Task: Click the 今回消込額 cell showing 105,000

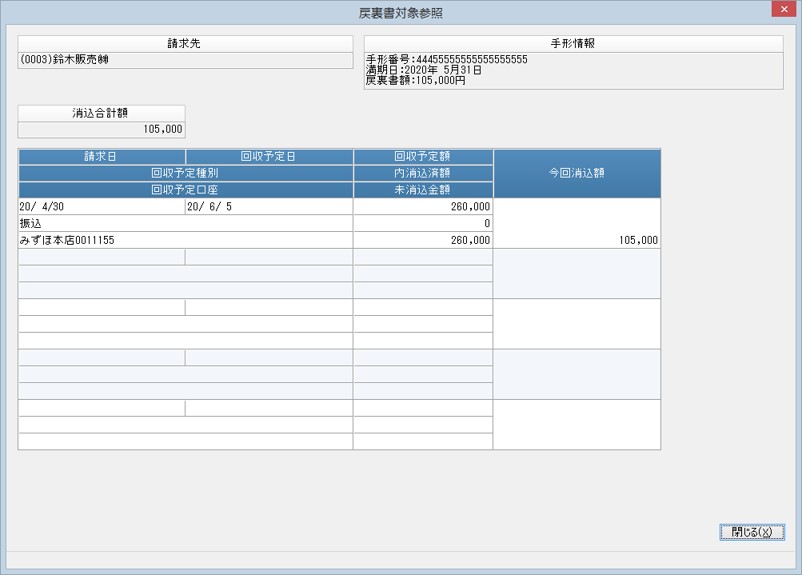Action: pyautogui.click(x=577, y=224)
